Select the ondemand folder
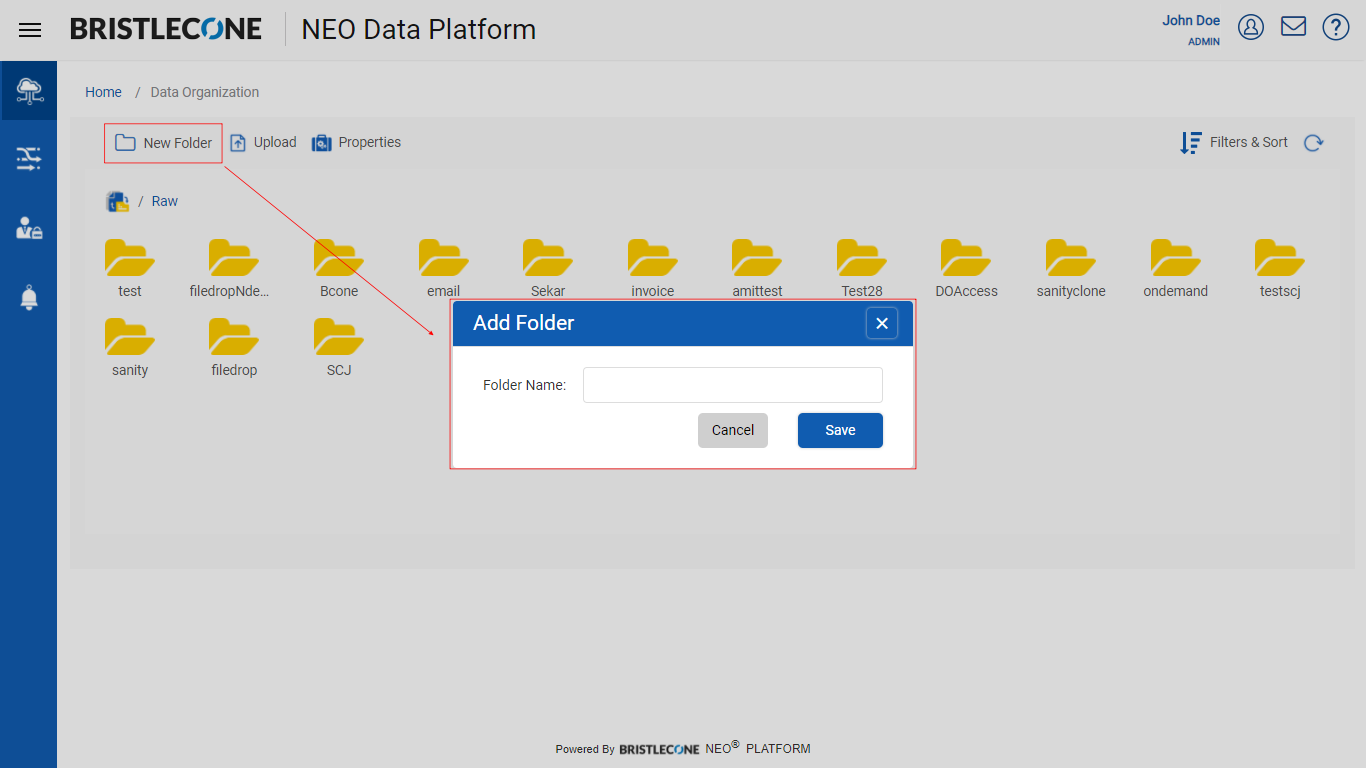The width and height of the screenshot is (1366, 768). tap(1176, 269)
